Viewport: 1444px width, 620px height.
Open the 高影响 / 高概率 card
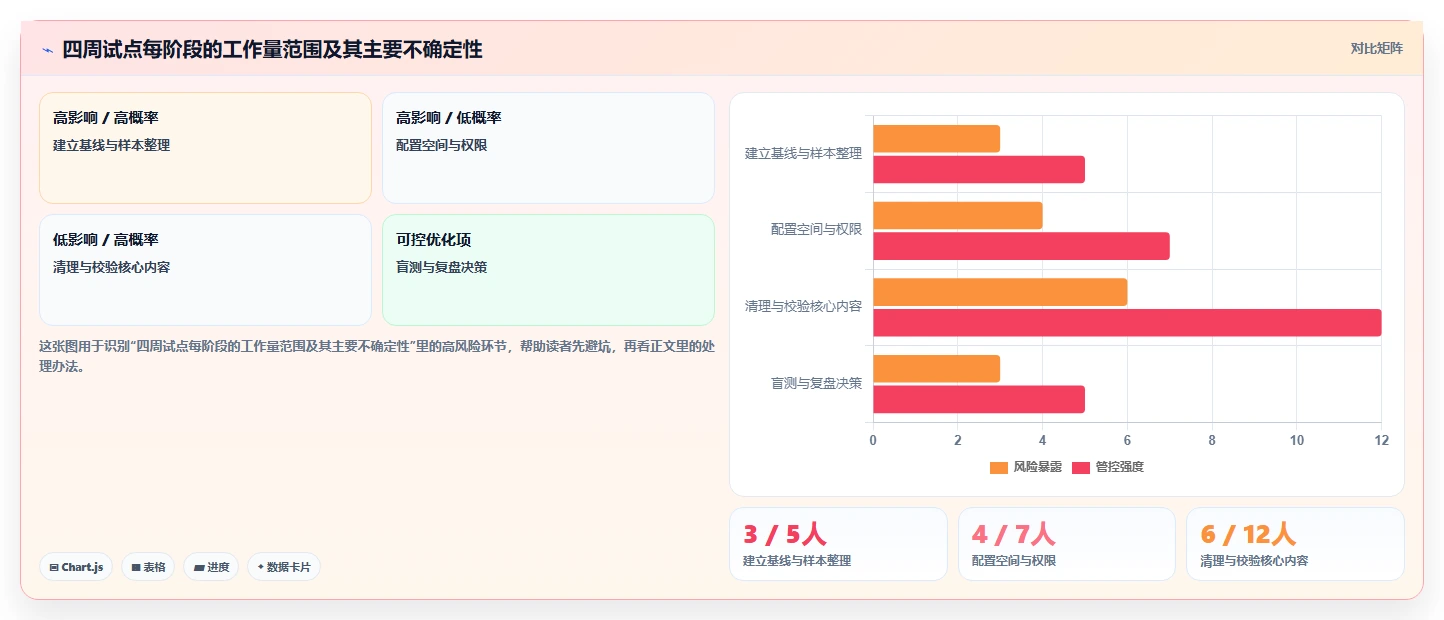pyautogui.click(x=205, y=148)
